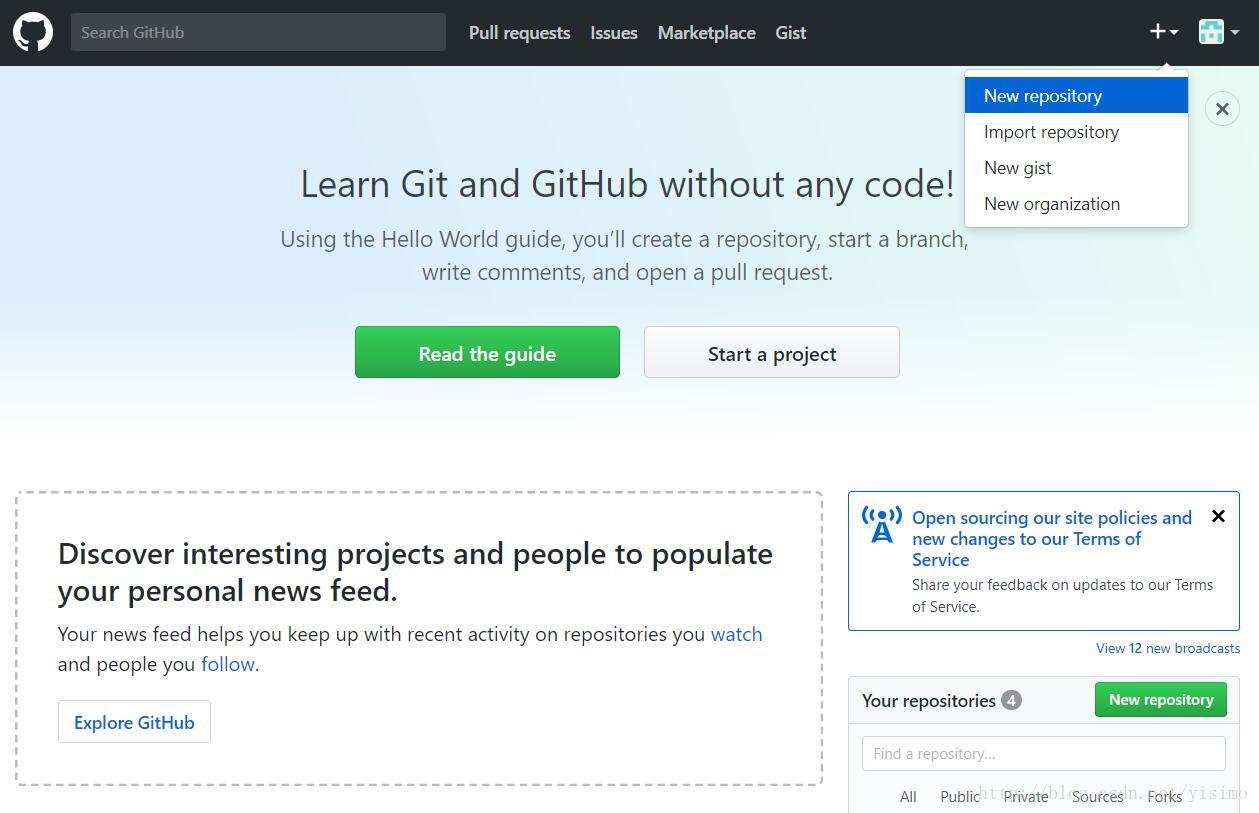Go to Issues in the top navigation

pyautogui.click(x=614, y=33)
